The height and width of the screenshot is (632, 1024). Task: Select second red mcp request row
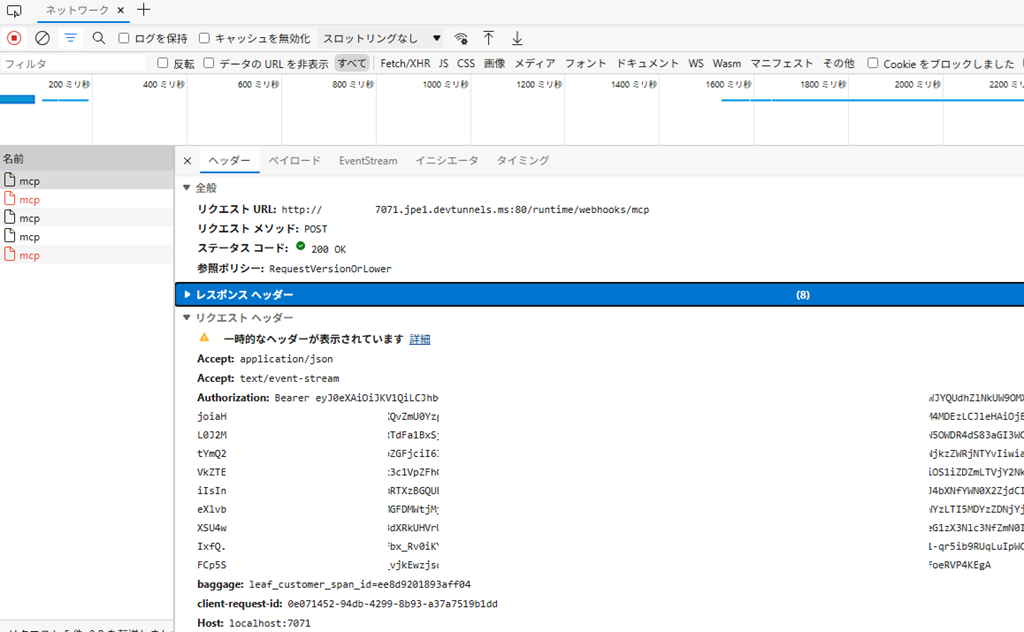coord(87,199)
